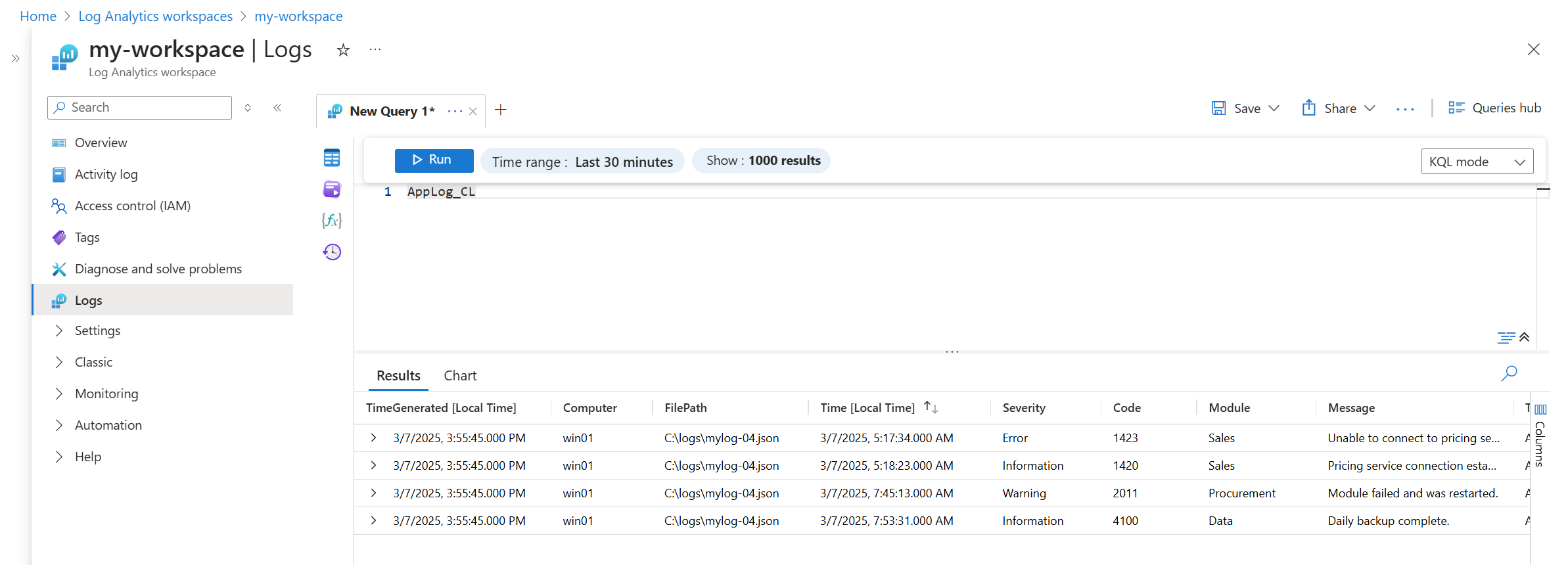The width and height of the screenshot is (1568, 565).
Task: Open the Tables panel icon
Action: coord(332,158)
